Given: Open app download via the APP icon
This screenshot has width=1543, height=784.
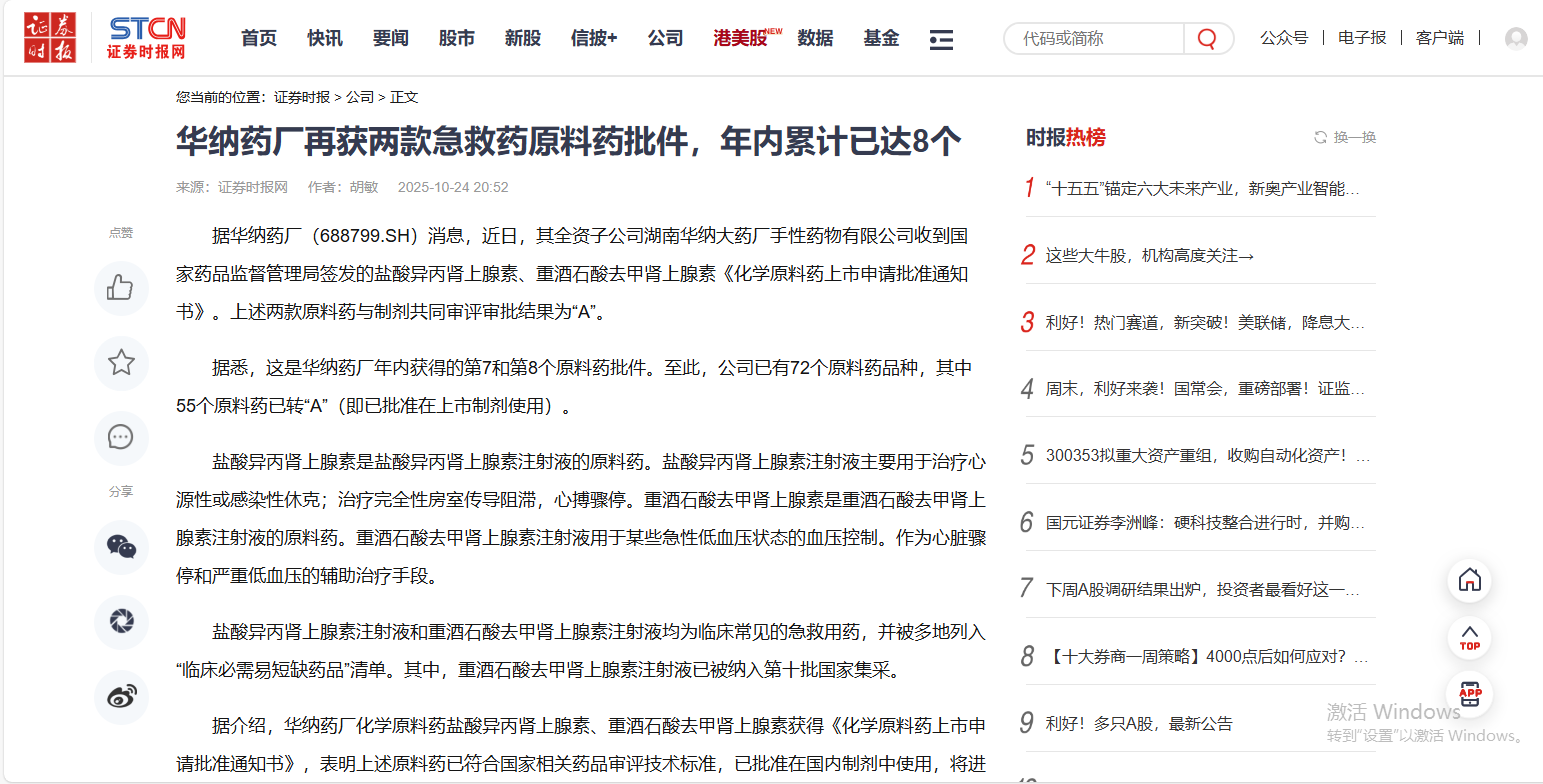Looking at the screenshot, I should (x=1469, y=694).
